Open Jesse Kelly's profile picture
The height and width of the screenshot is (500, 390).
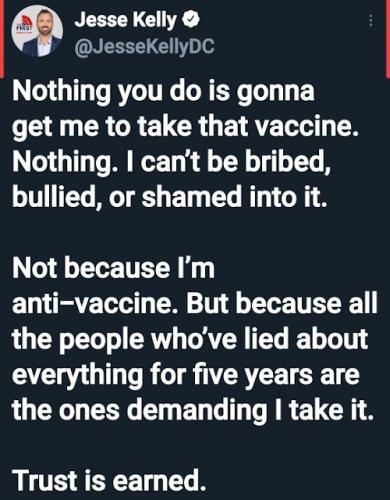click(x=38, y=32)
